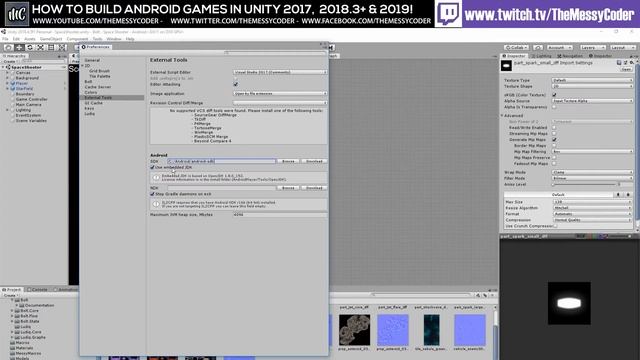Open Wrap Mode dropdown

(x=592, y=172)
